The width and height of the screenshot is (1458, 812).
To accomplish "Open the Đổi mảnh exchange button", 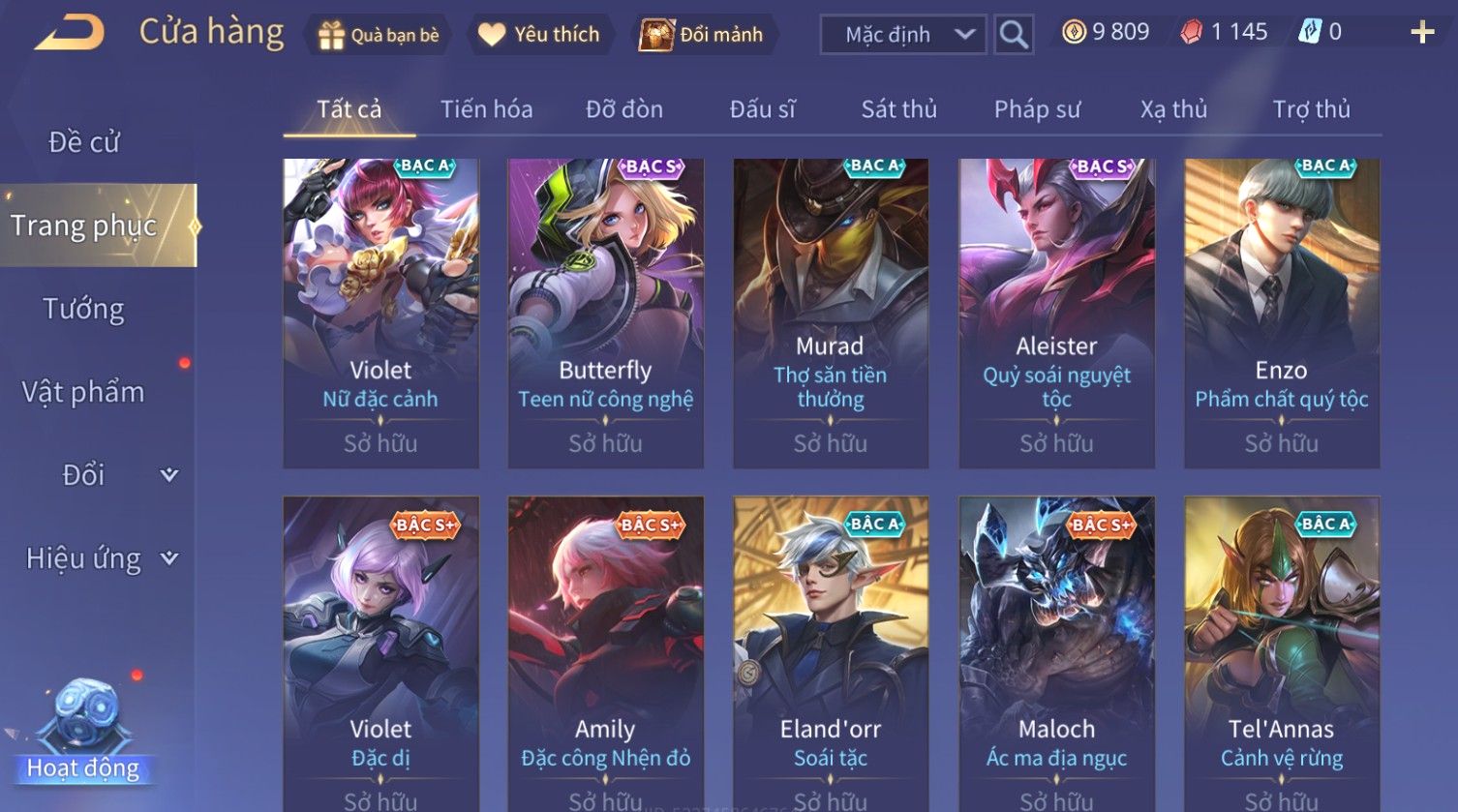I will (x=701, y=35).
